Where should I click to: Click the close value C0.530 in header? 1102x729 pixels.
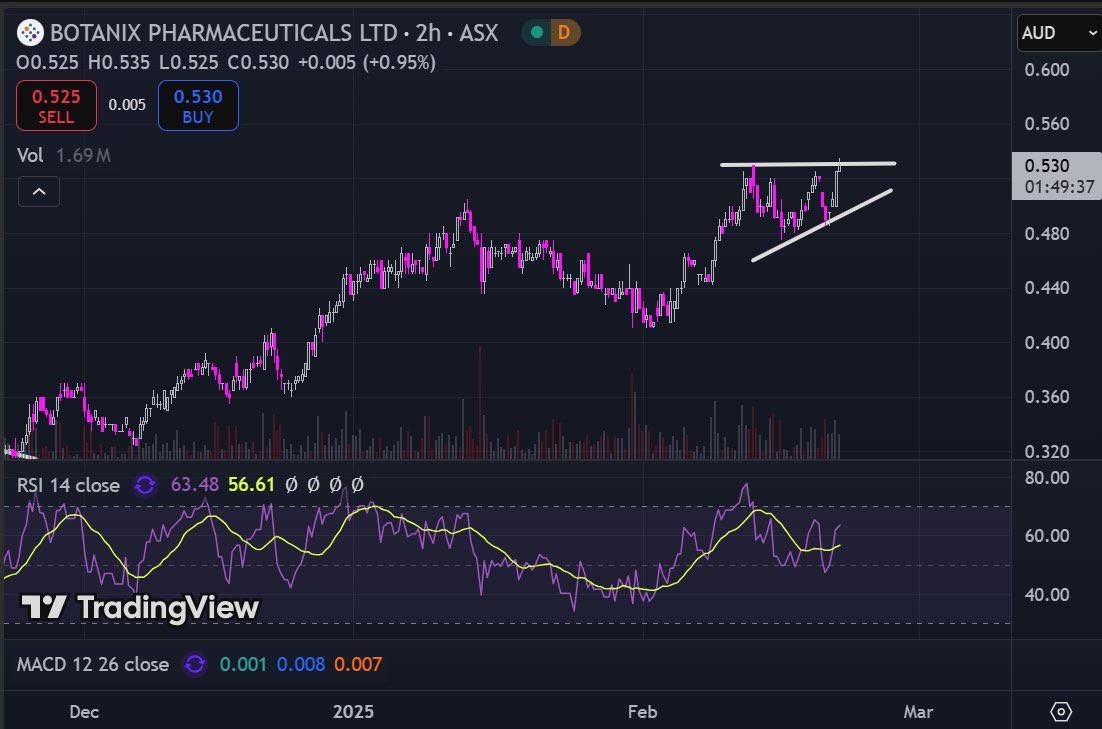pos(258,63)
